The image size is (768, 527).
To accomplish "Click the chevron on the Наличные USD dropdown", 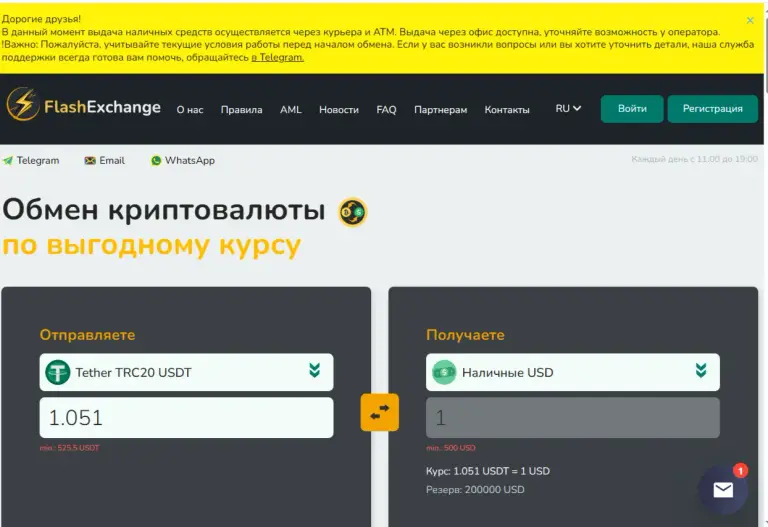I will 701,370.
